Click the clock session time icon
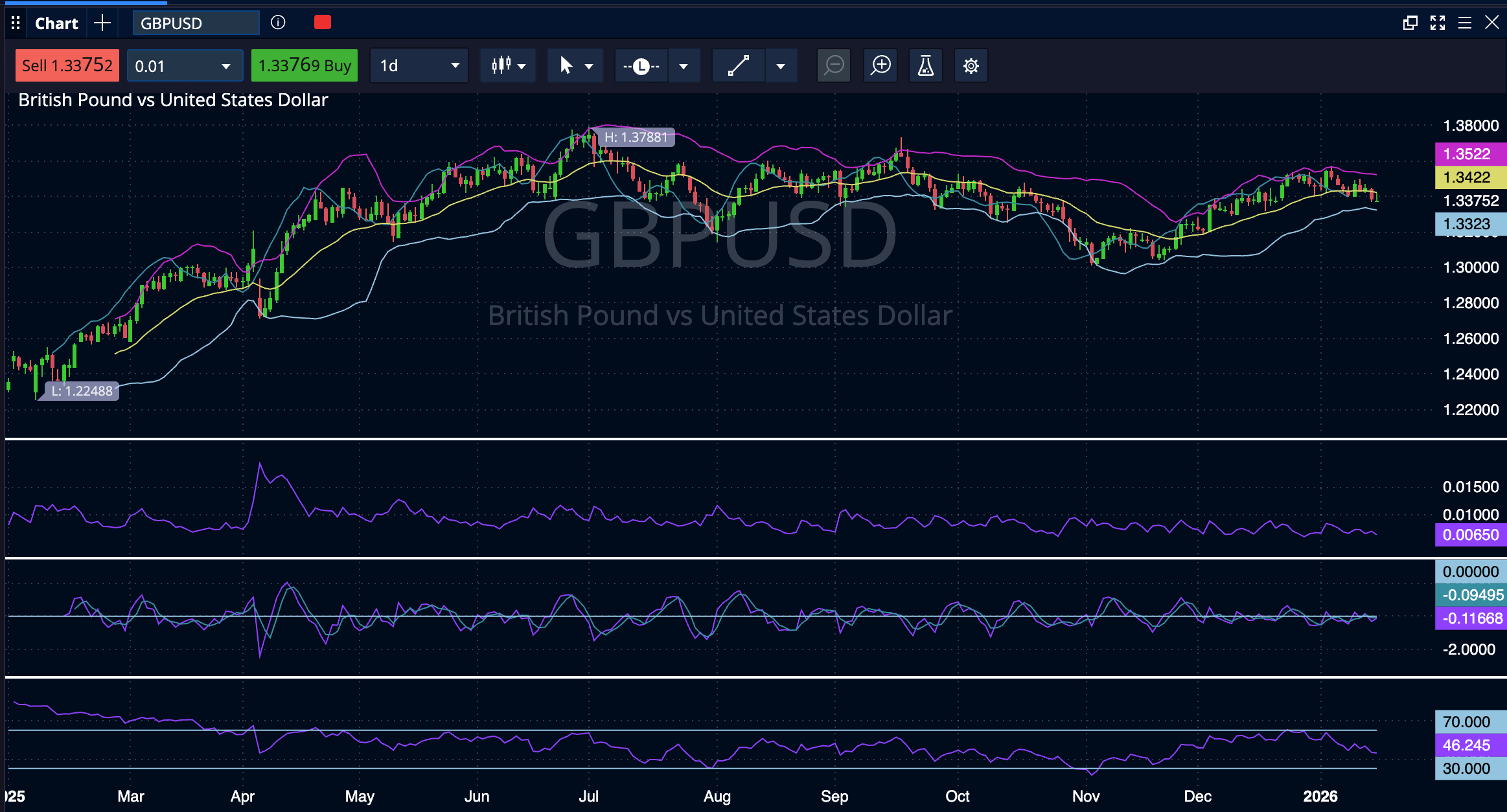Image resolution: width=1507 pixels, height=812 pixels. 641,65
